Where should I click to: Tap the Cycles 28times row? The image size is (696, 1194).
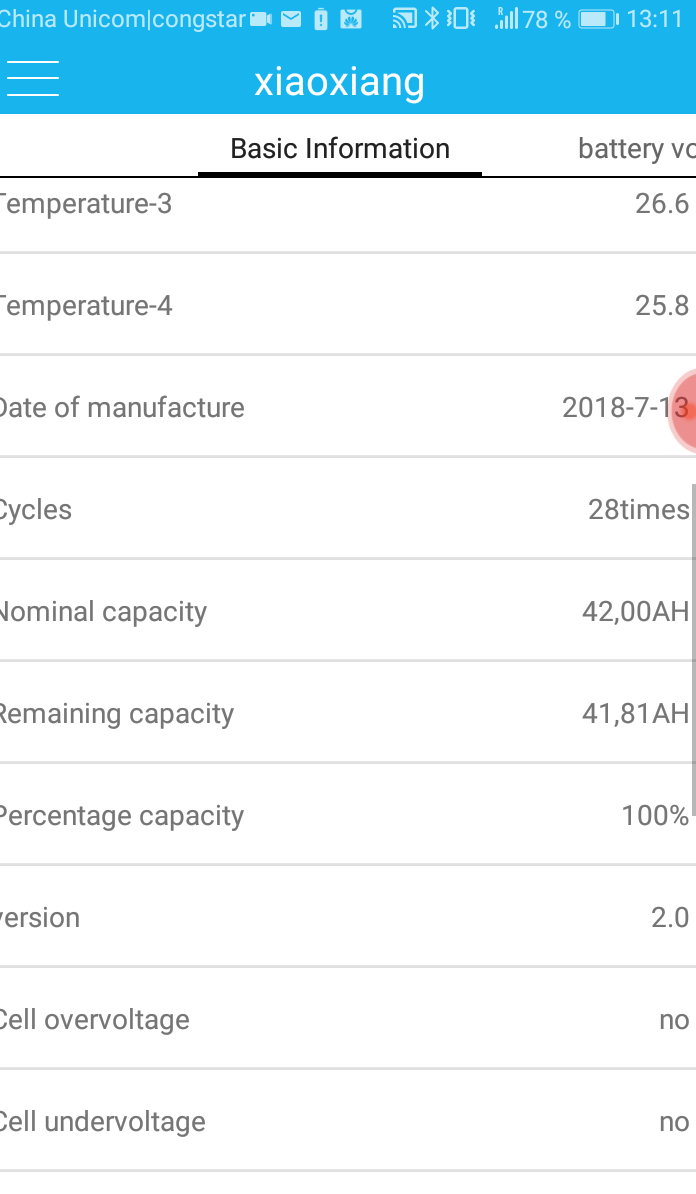348,509
